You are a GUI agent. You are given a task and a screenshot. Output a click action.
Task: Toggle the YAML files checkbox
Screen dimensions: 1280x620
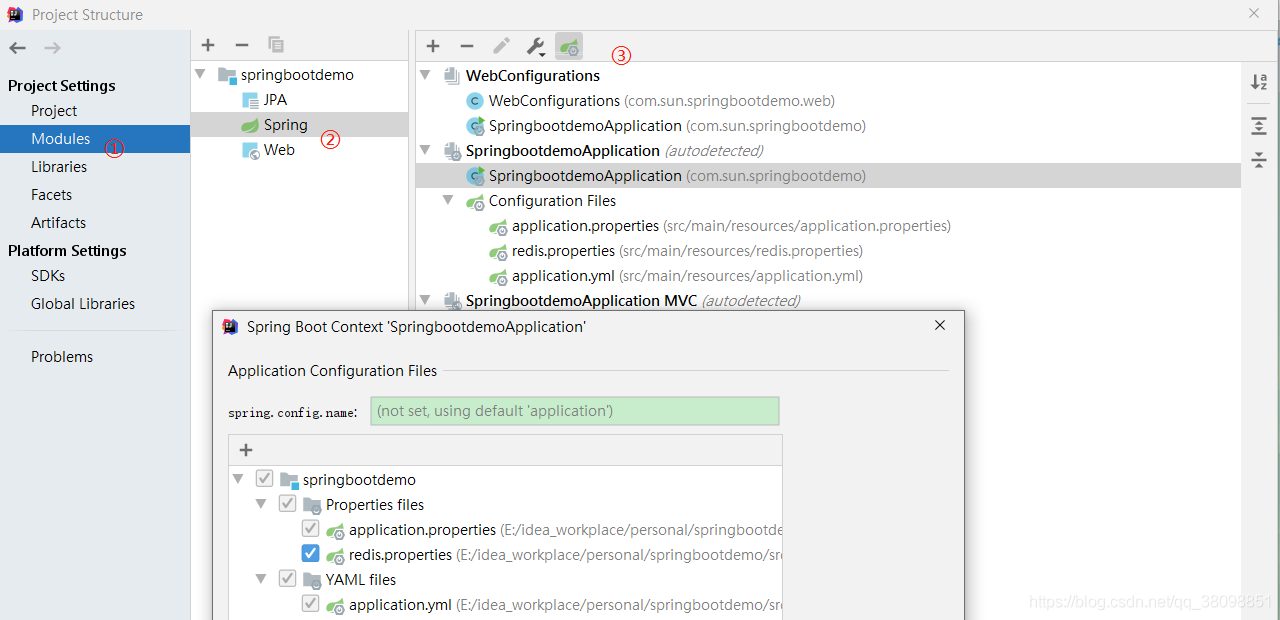click(x=287, y=579)
